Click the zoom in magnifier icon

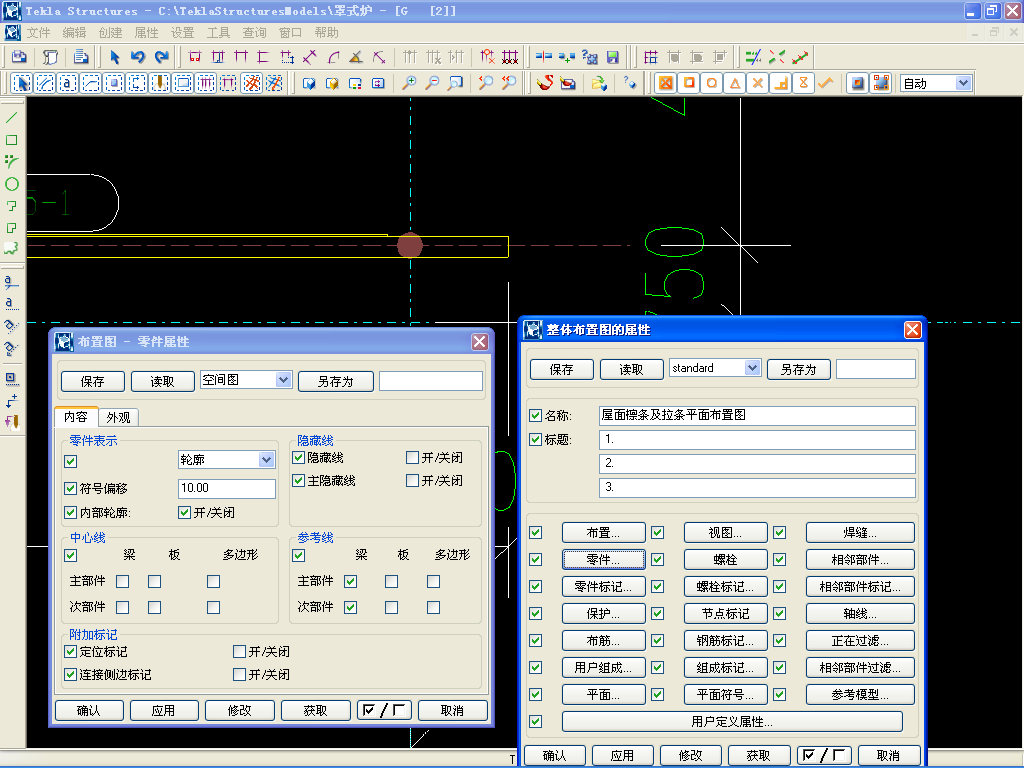(x=409, y=83)
